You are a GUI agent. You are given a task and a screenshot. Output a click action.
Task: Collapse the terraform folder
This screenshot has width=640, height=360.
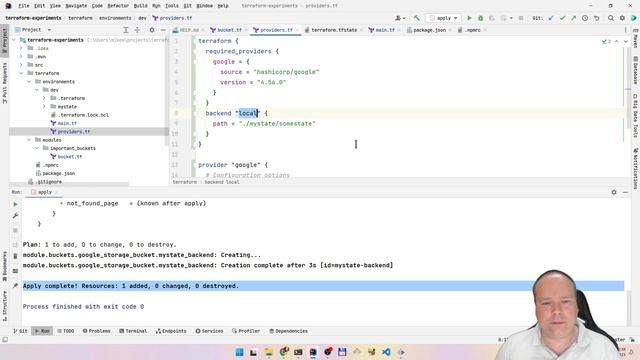pyautogui.click(x=21, y=73)
